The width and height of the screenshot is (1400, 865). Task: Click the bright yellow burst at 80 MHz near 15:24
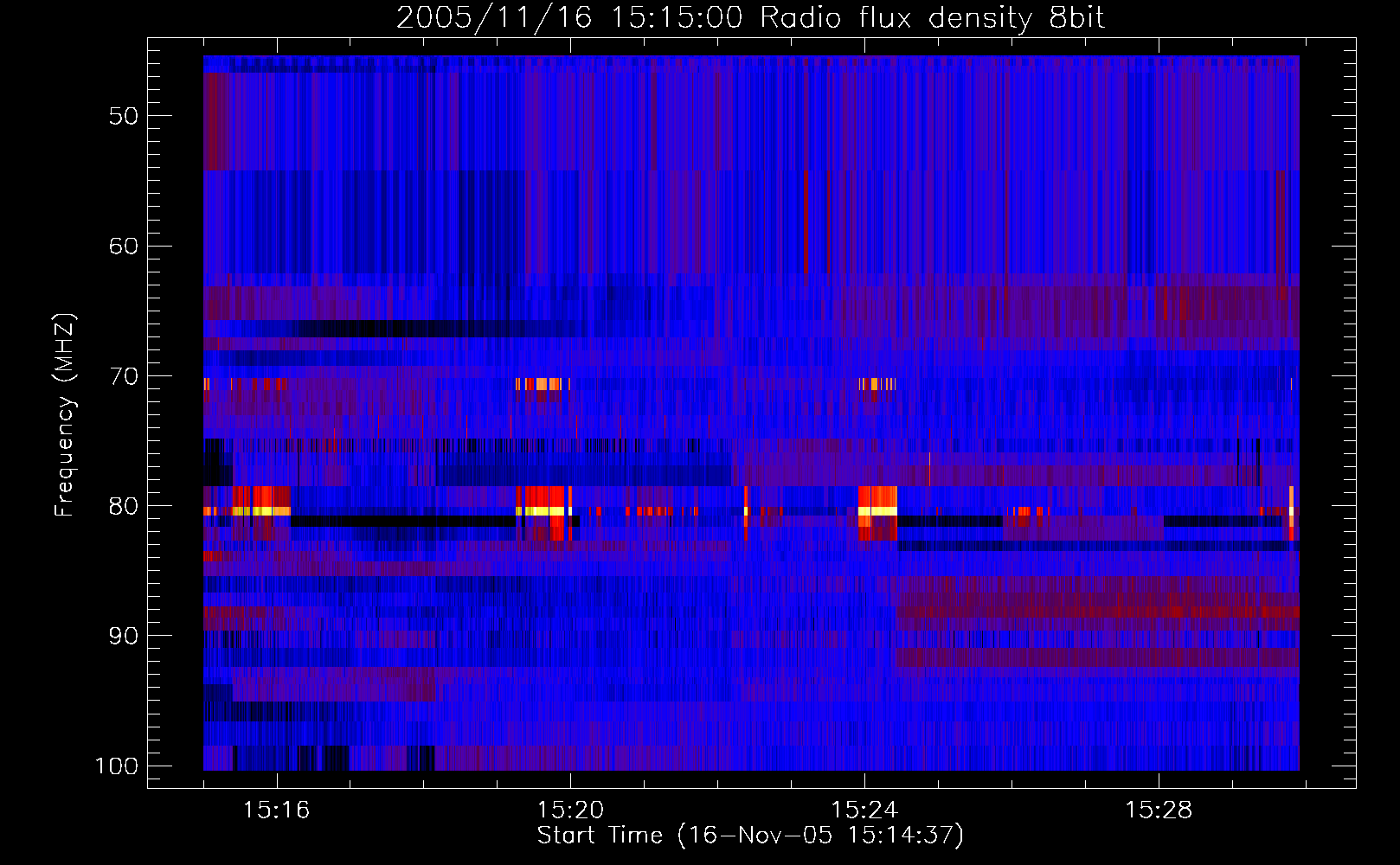[x=877, y=511]
